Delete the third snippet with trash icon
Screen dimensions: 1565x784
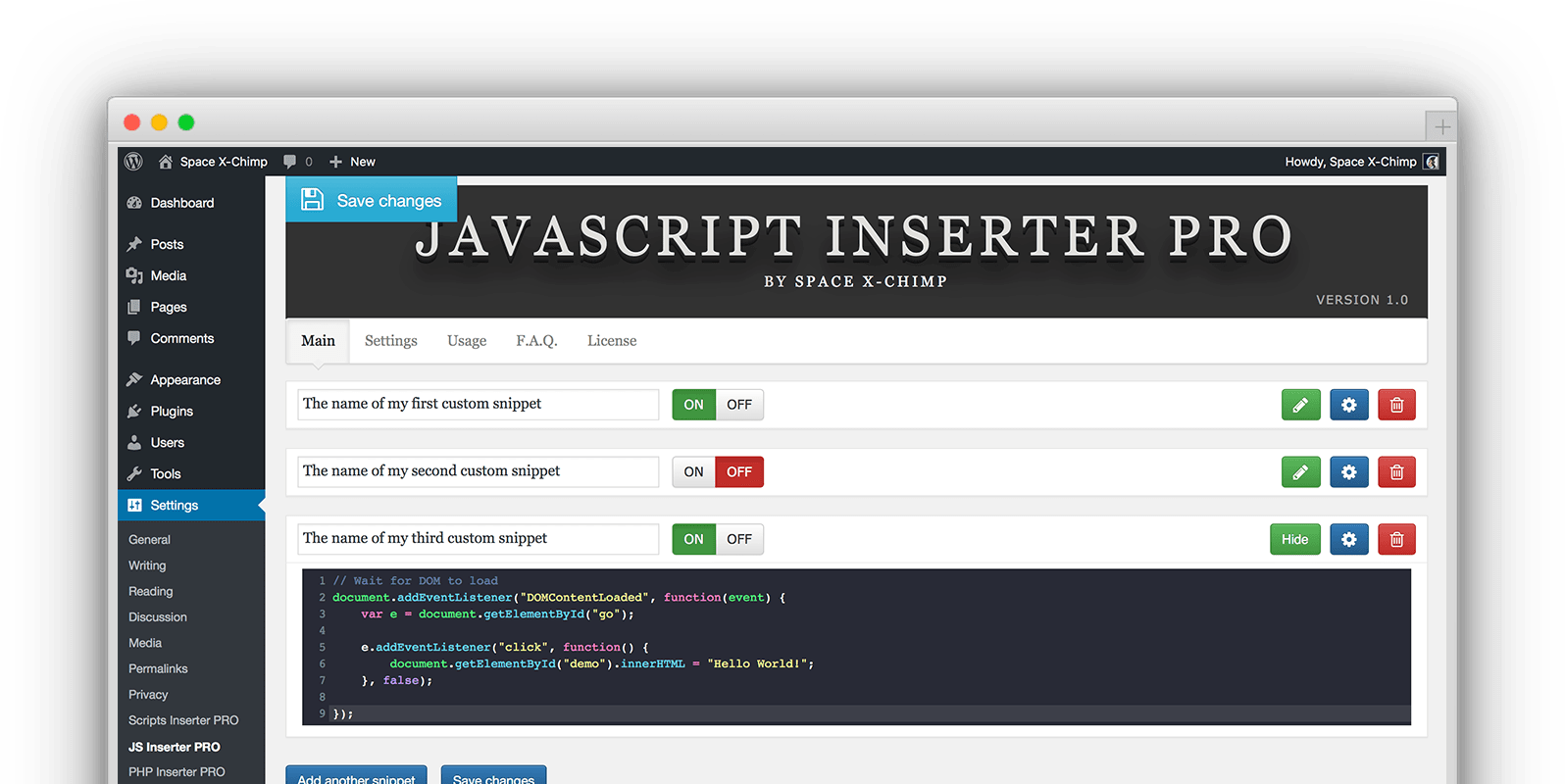[x=1396, y=539]
